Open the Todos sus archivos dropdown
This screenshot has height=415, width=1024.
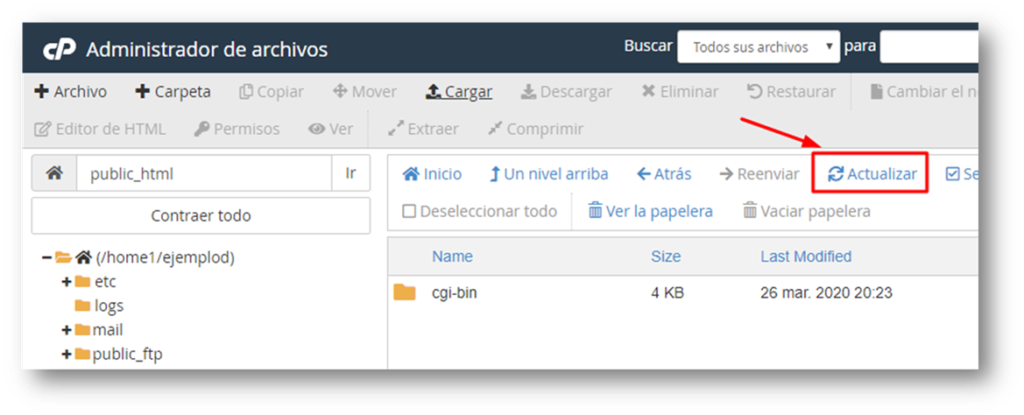(x=758, y=47)
